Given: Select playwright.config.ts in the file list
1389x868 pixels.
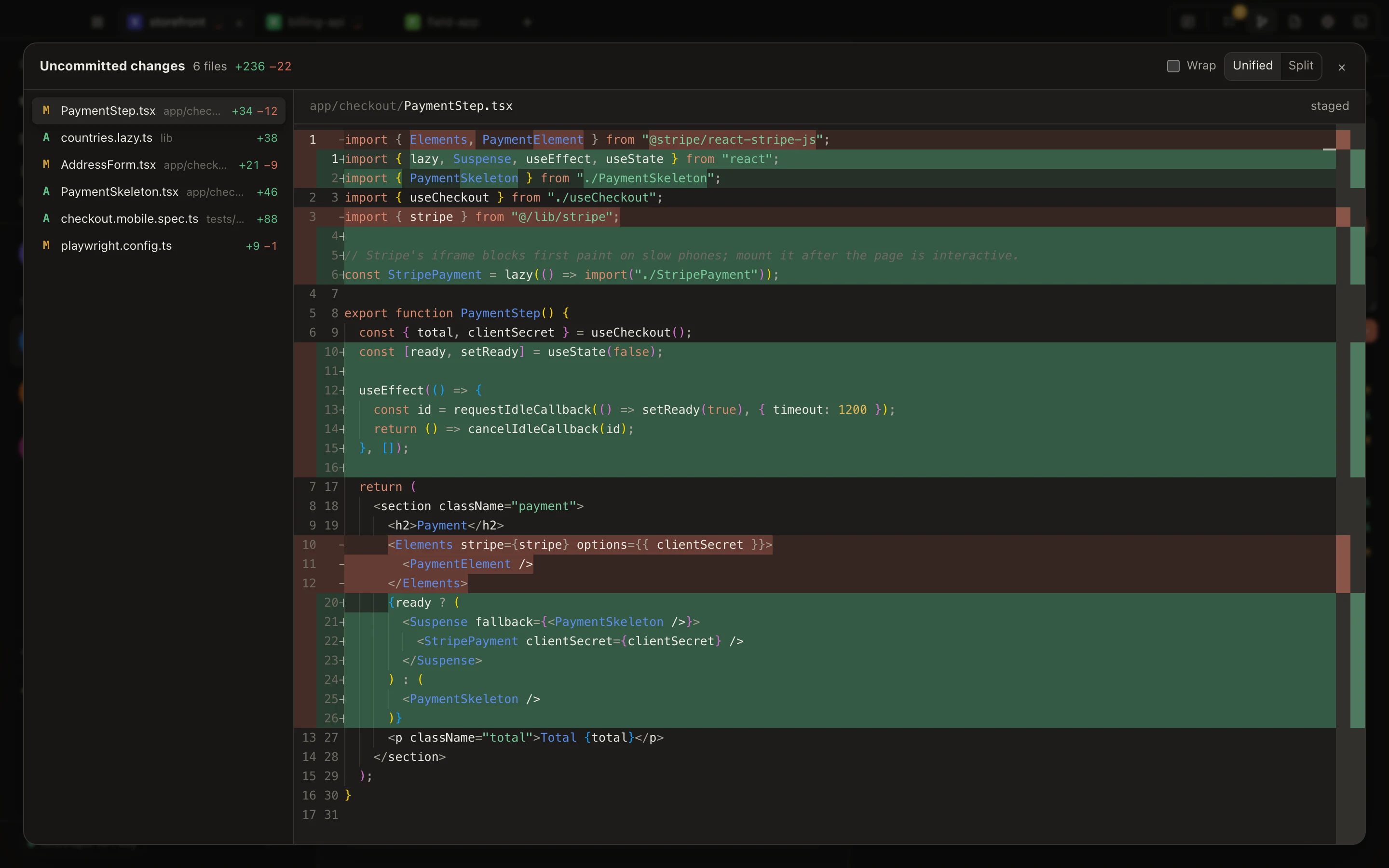Looking at the screenshot, I should pos(158,246).
